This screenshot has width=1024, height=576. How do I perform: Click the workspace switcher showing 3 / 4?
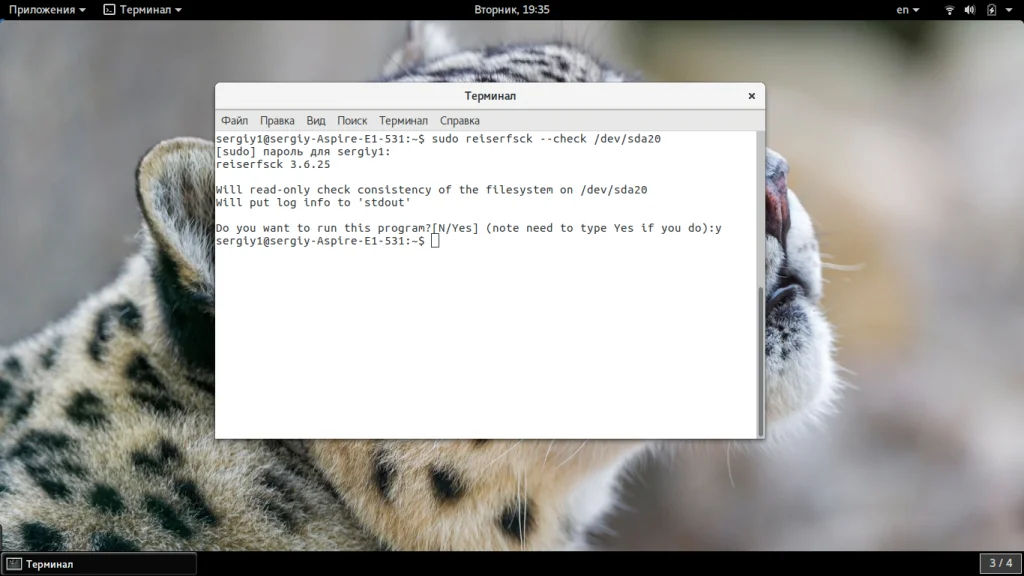point(1000,563)
